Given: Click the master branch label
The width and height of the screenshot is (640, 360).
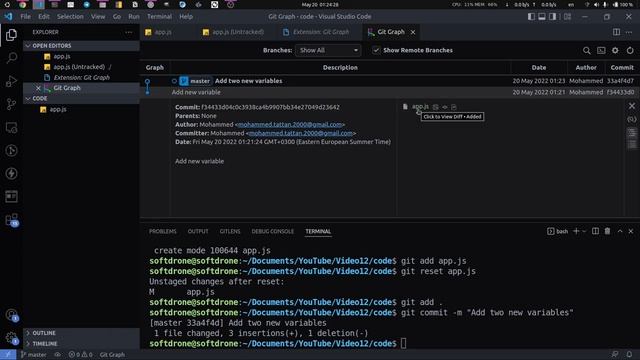Looking at the screenshot, I should coord(196,81).
